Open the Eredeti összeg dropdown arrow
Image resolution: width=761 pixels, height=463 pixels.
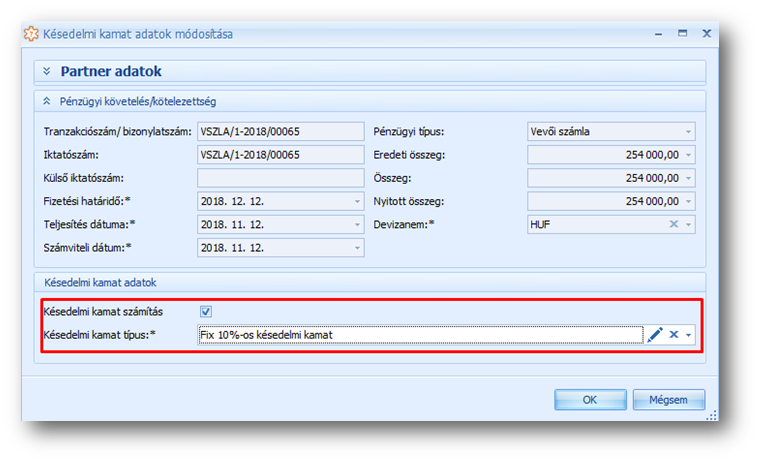click(x=688, y=155)
